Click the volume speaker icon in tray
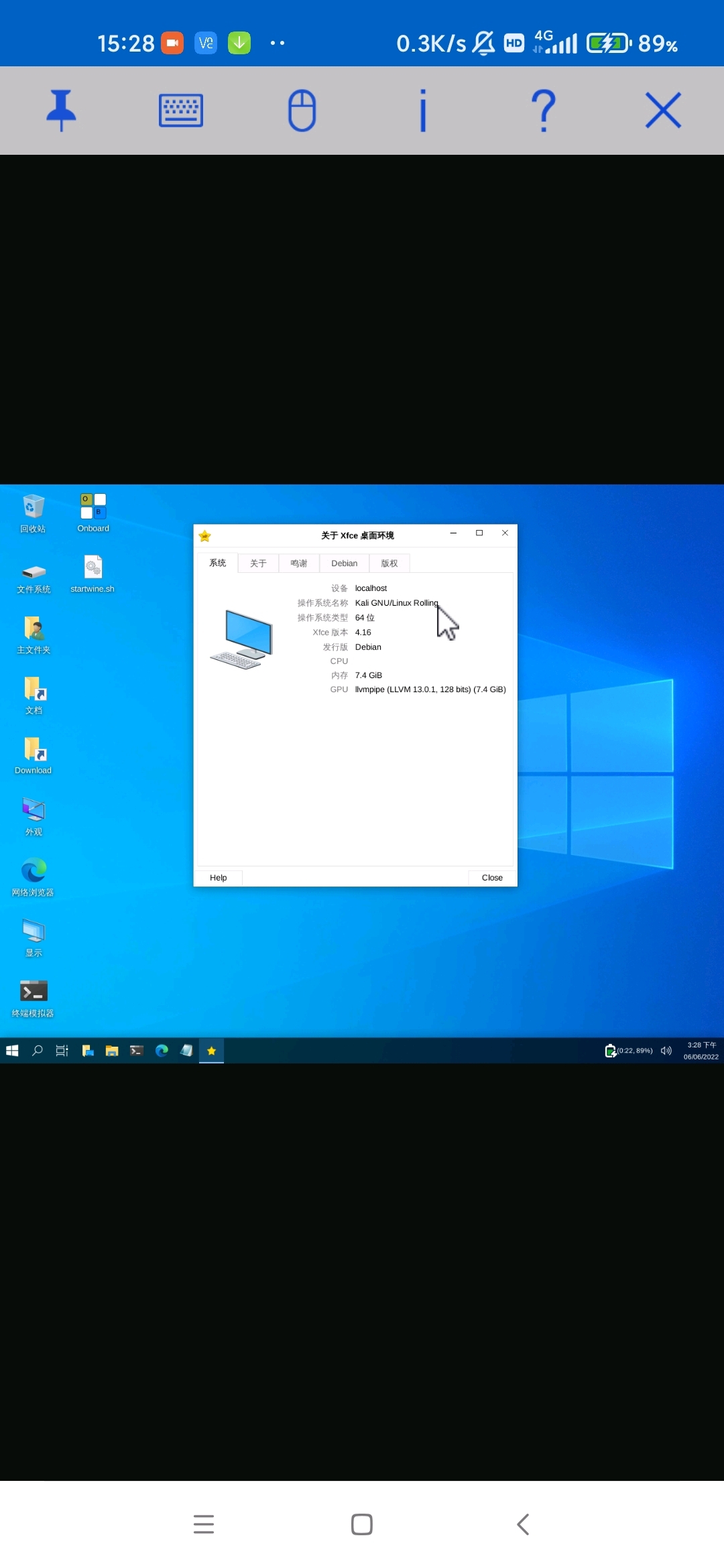The width and height of the screenshot is (724, 1568). pos(666,1051)
